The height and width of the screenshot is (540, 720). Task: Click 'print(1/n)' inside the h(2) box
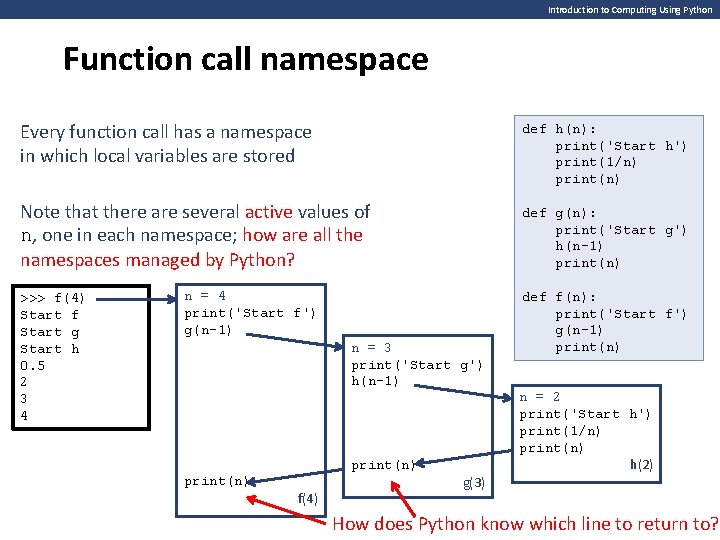[560, 432]
